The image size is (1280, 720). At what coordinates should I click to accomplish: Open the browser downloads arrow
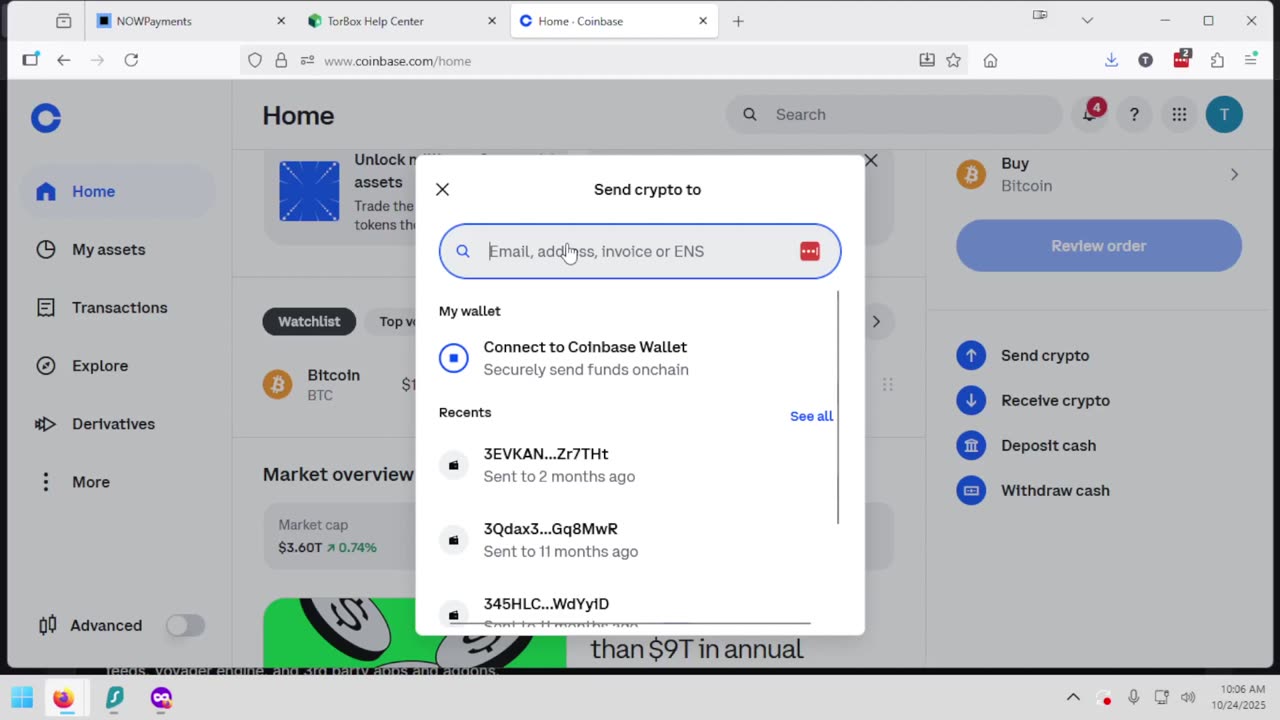coord(1111,60)
